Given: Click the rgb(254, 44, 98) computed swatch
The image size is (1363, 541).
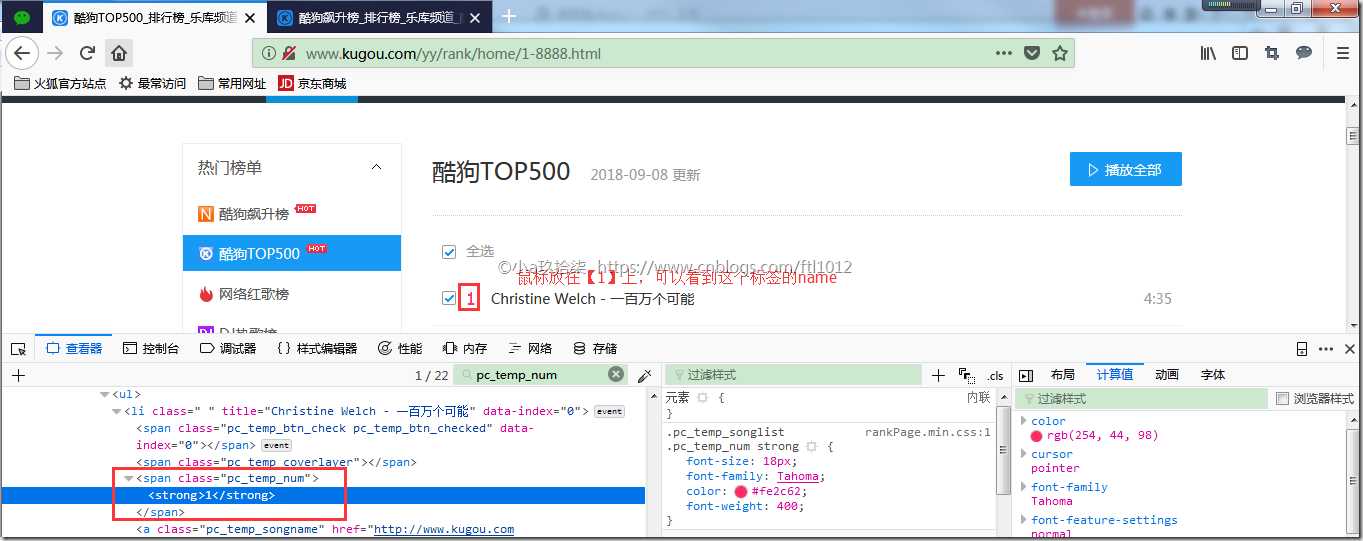Looking at the screenshot, I should (1037, 436).
